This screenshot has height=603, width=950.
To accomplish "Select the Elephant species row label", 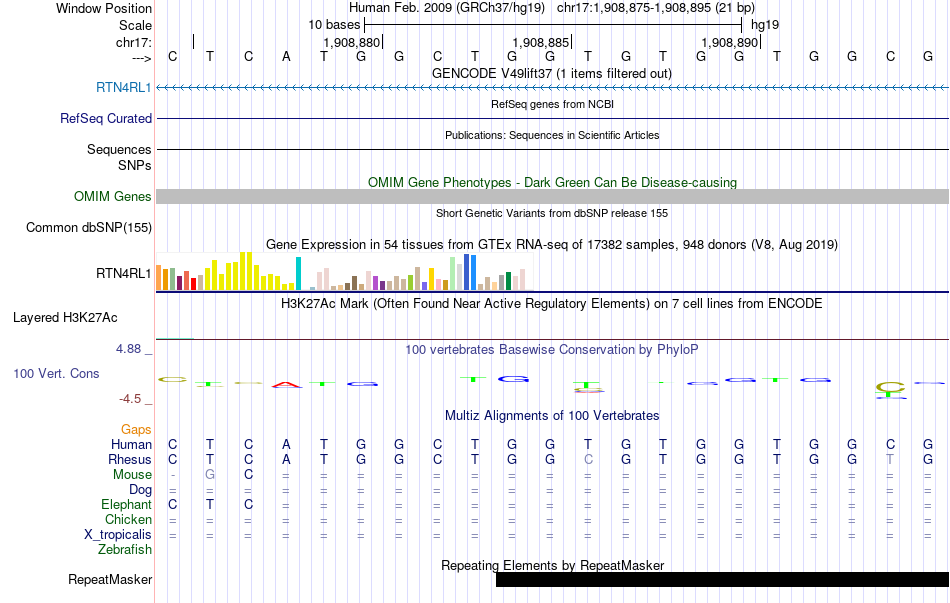I will [126, 505].
